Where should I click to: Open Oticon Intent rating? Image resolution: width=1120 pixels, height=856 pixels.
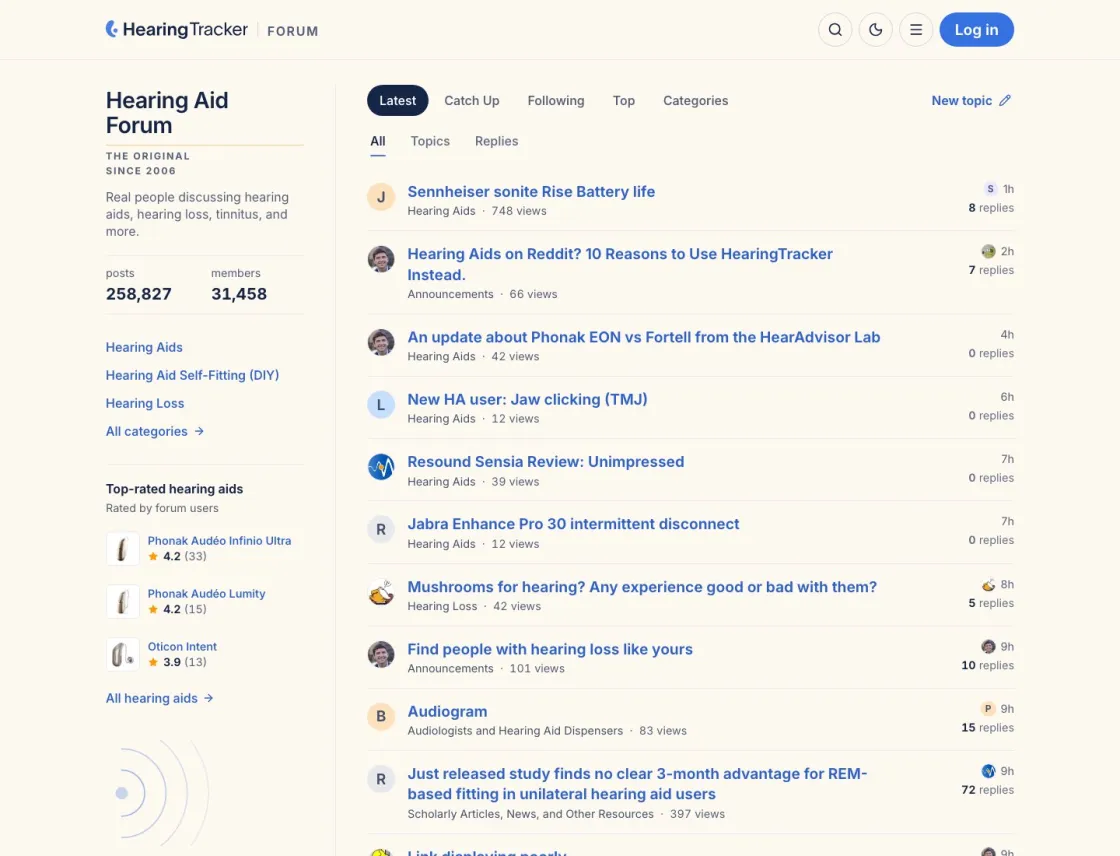click(x=182, y=647)
